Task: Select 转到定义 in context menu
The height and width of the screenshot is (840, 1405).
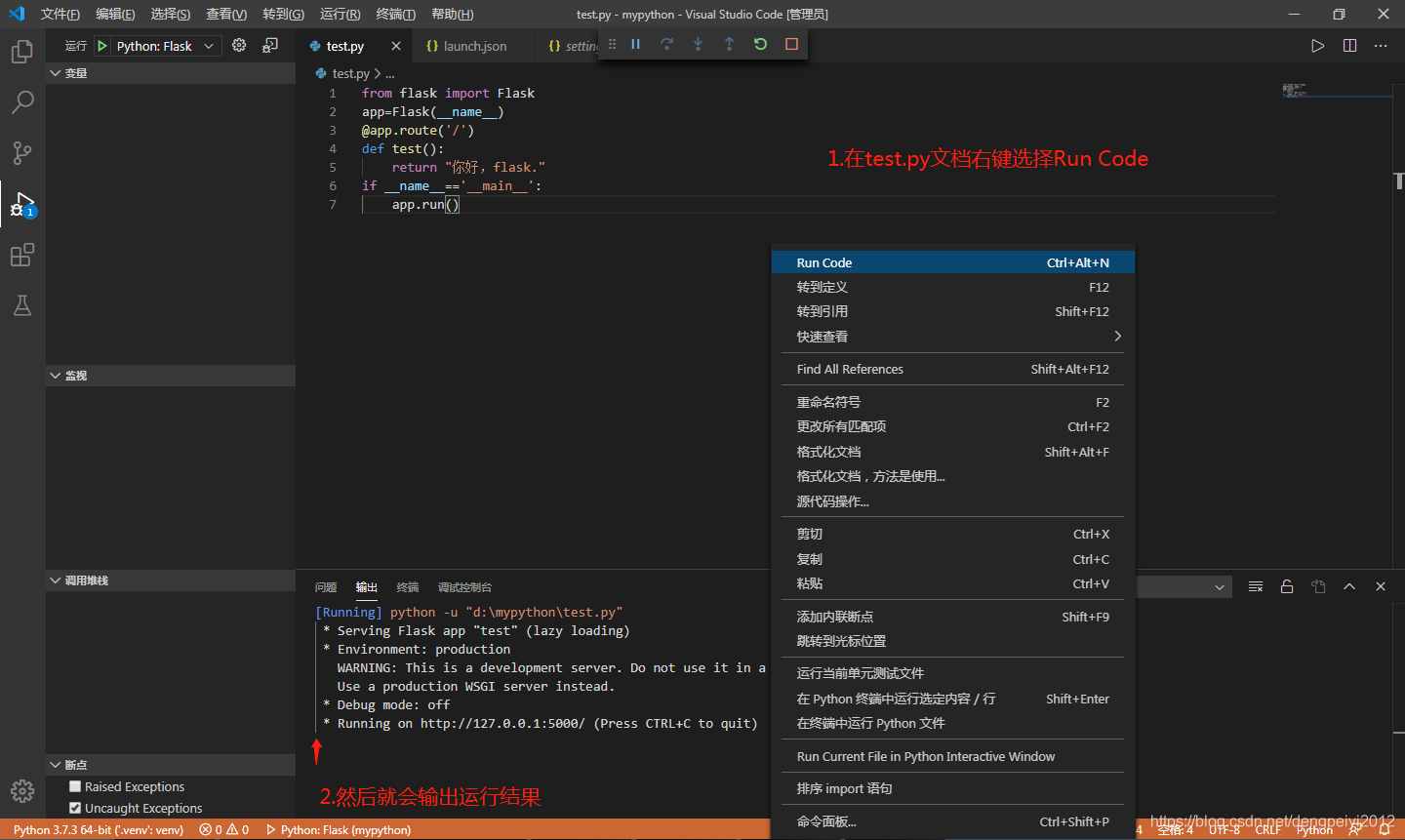Action: click(x=953, y=287)
